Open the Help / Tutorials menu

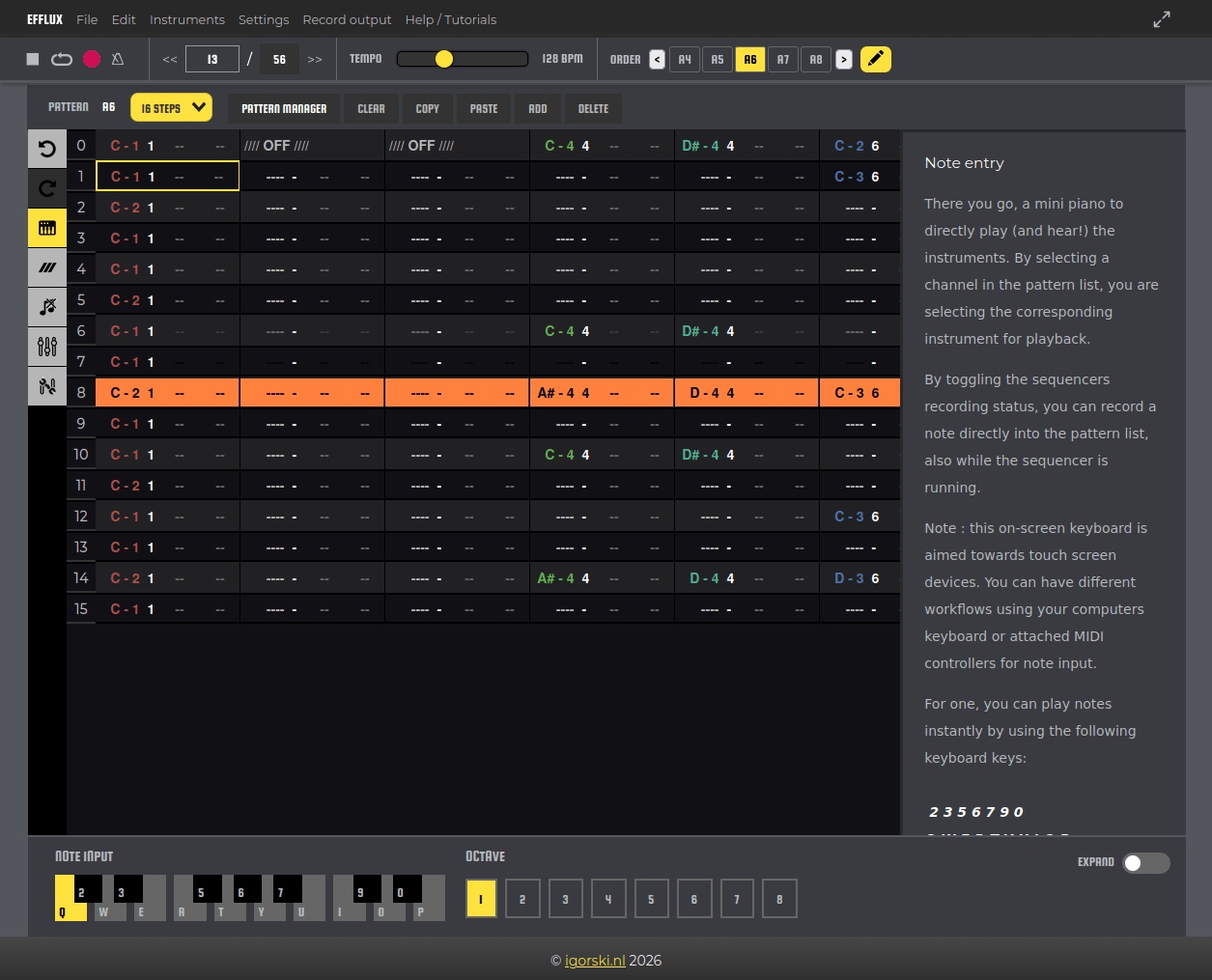point(450,19)
